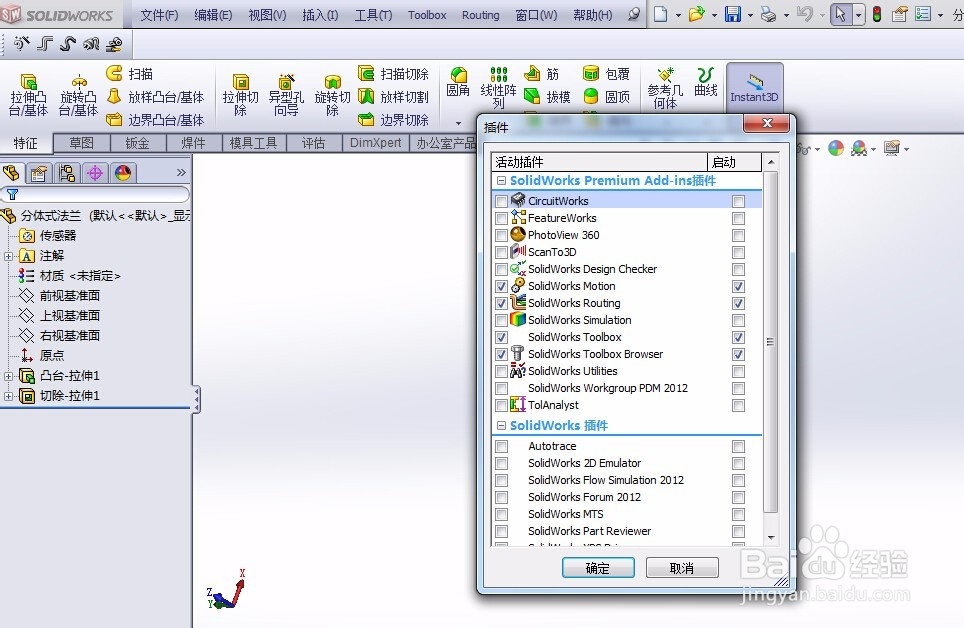Select the 圆角 fillet tool

(x=458, y=82)
